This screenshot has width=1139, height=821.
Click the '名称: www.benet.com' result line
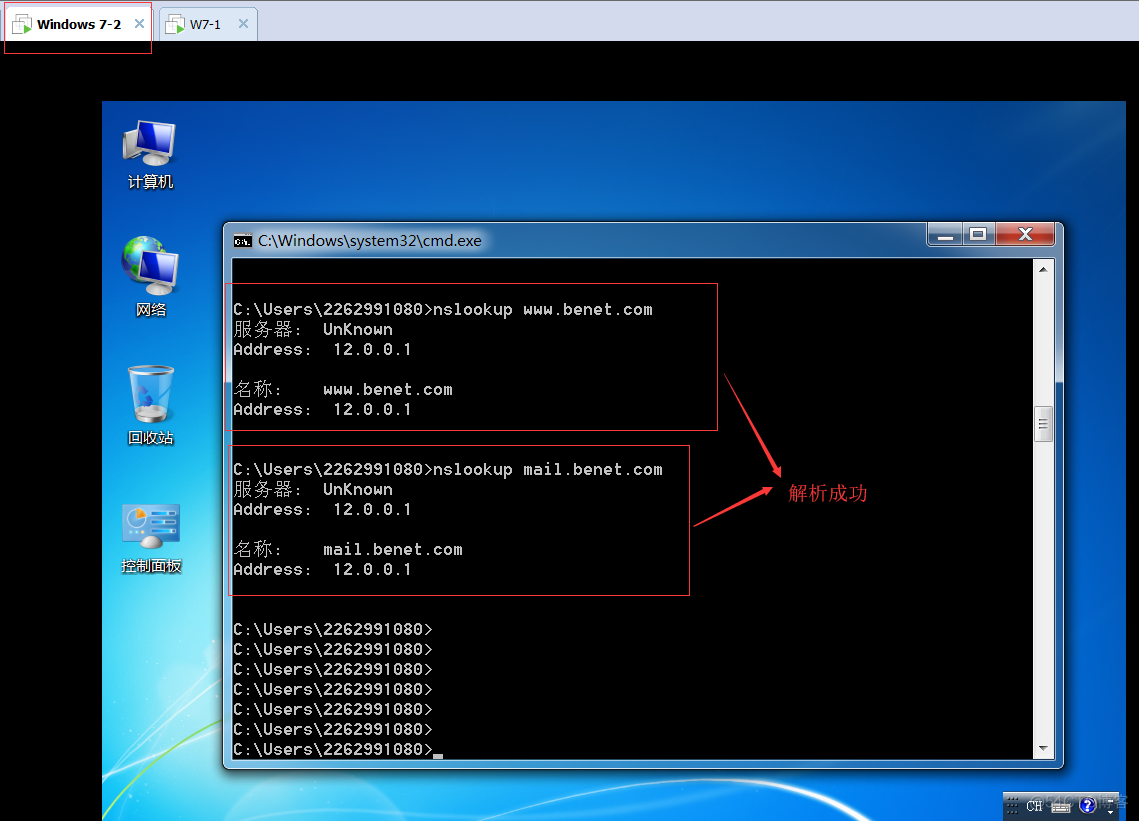click(343, 389)
